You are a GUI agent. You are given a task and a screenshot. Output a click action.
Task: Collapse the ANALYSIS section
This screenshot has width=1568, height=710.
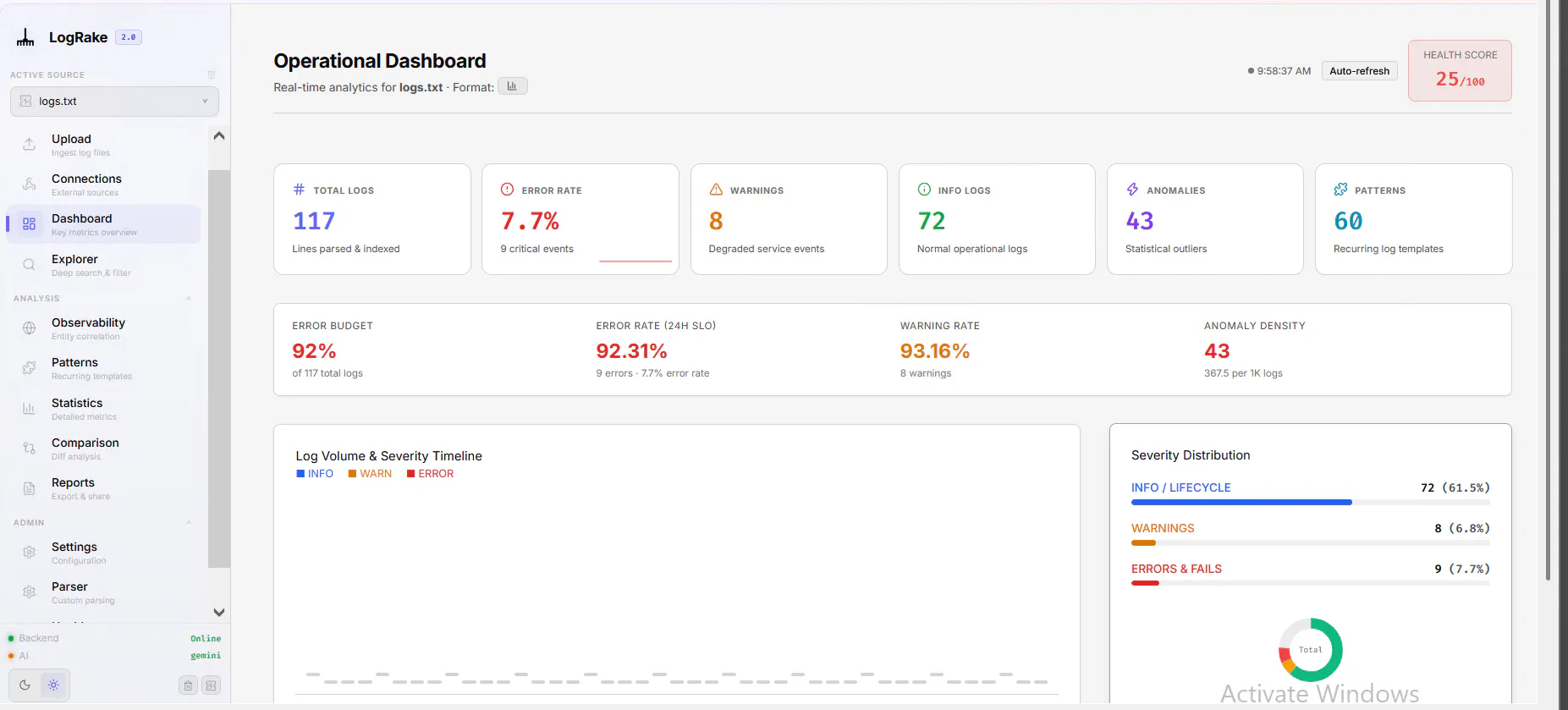(x=189, y=299)
